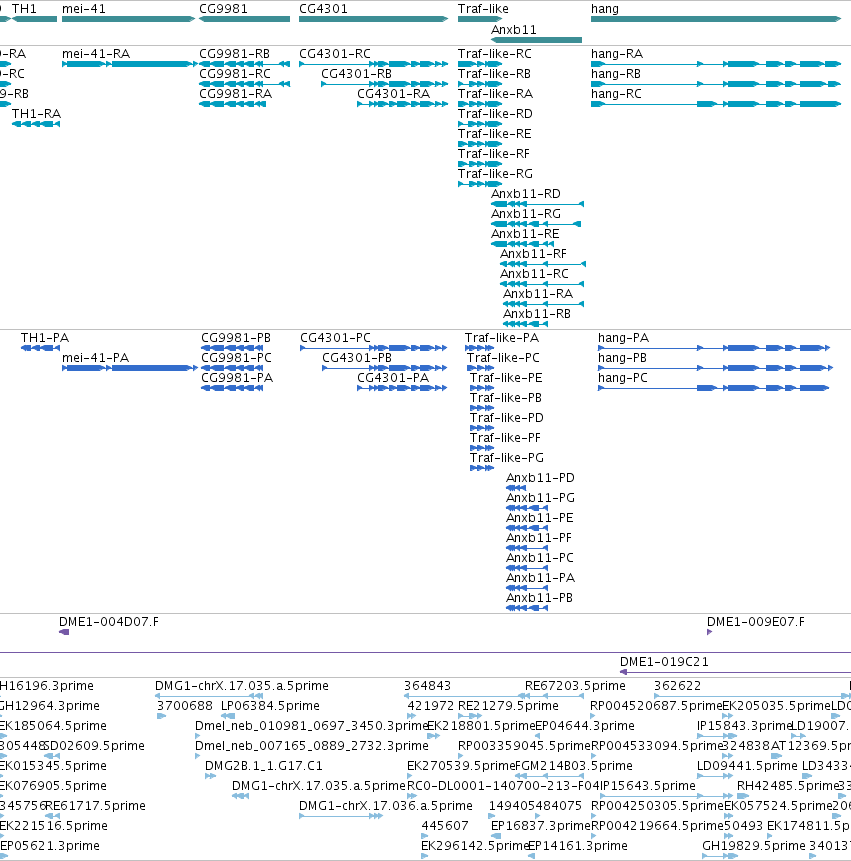Image resolution: width=851 pixels, height=861 pixels.
Task: Click the DME1-004D07.F feature
Action: 64,632
